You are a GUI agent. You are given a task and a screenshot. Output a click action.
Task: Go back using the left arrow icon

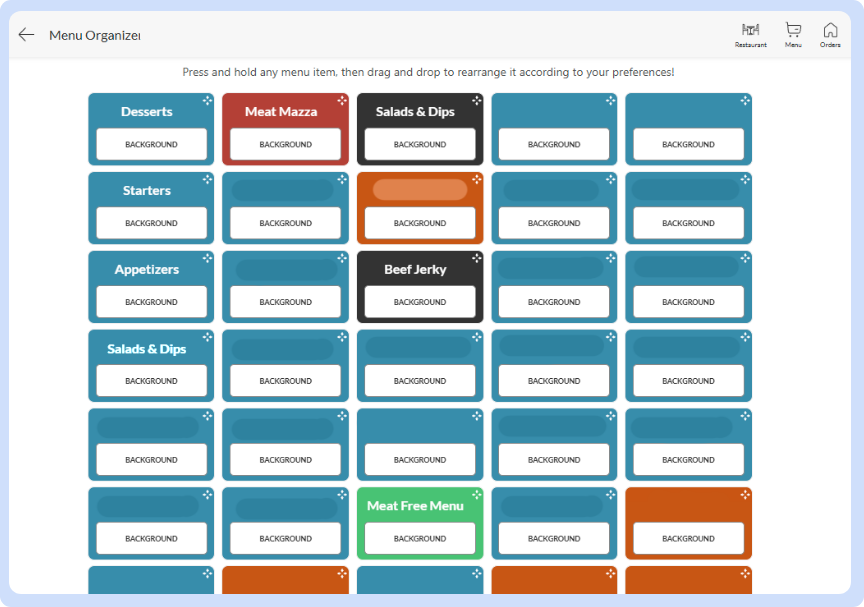[26, 35]
